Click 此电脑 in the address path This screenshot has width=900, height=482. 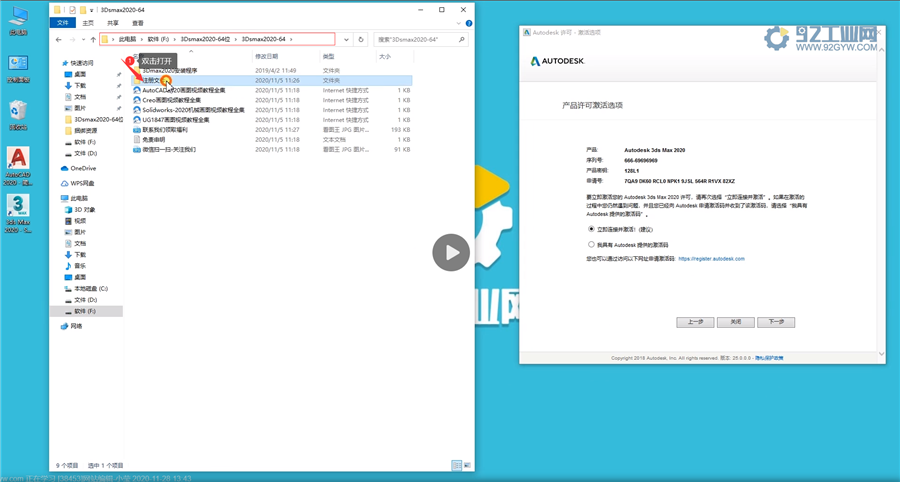(127, 39)
